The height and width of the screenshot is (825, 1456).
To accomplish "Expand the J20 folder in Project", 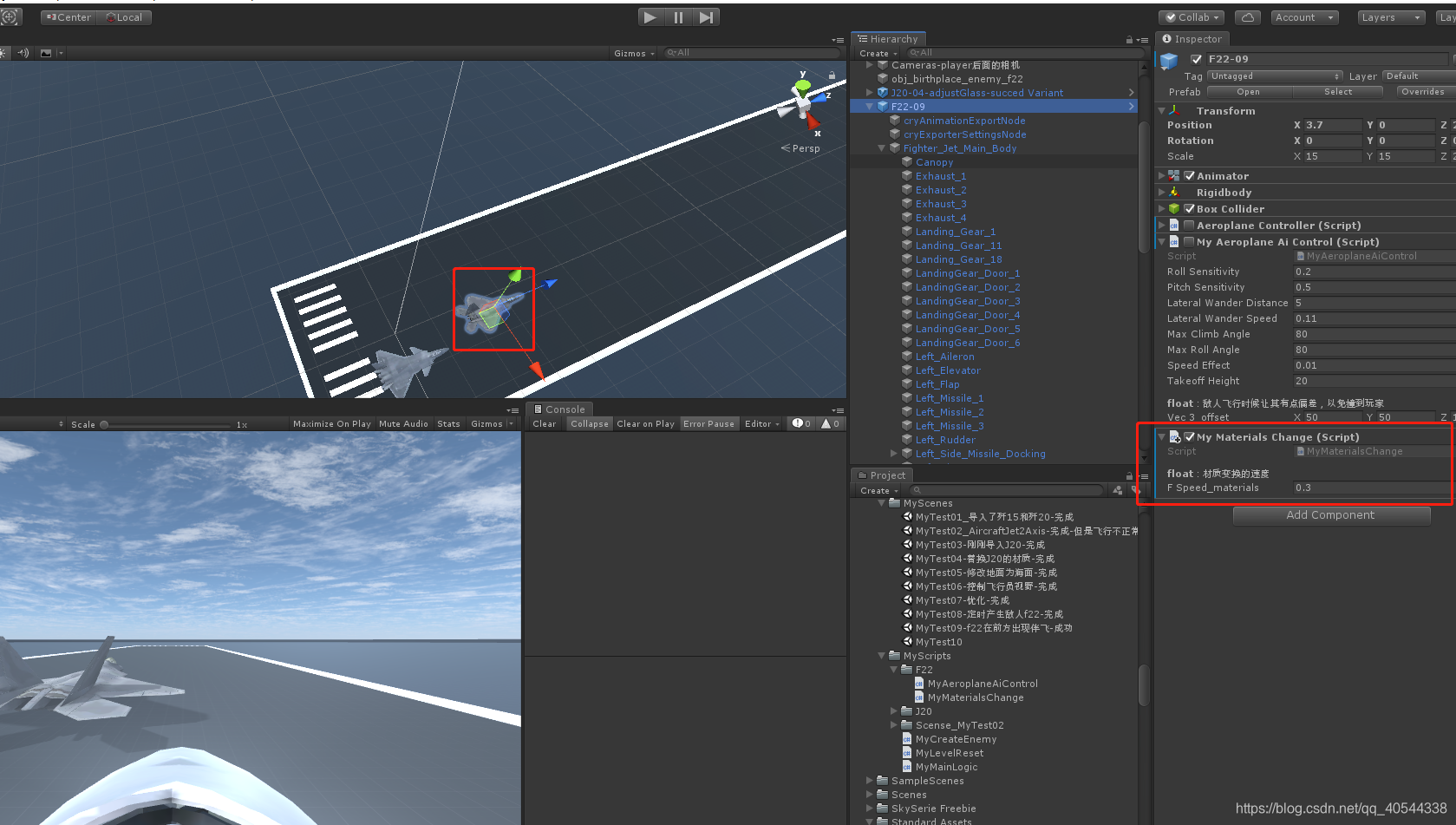I will coord(894,711).
